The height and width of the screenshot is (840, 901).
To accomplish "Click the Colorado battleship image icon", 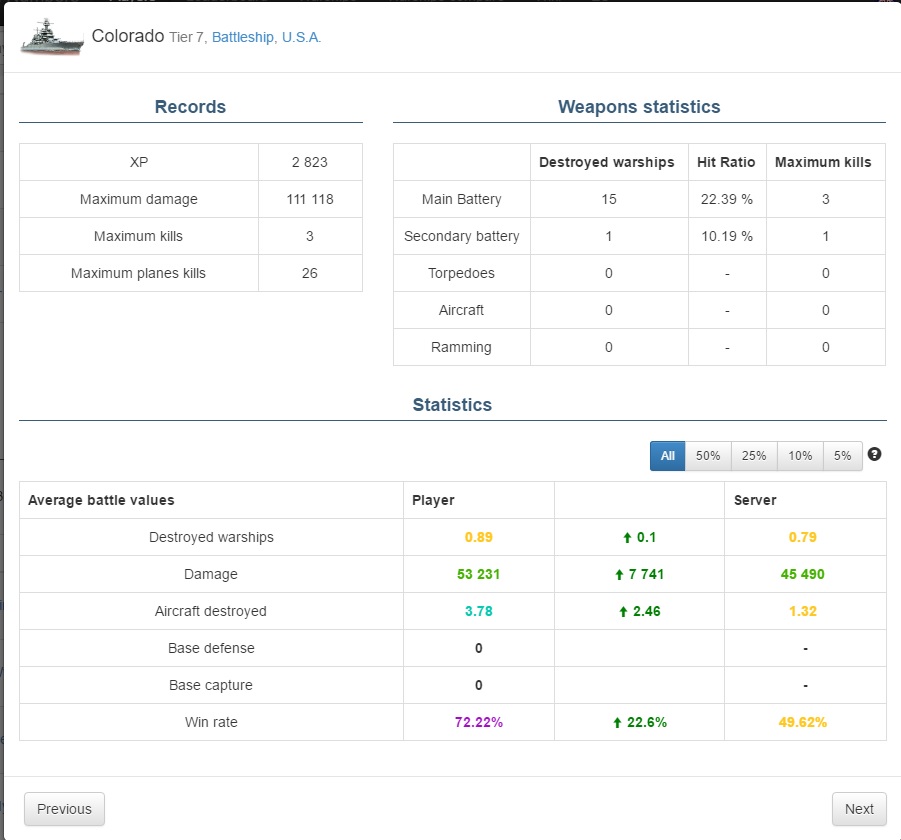I will [52, 37].
